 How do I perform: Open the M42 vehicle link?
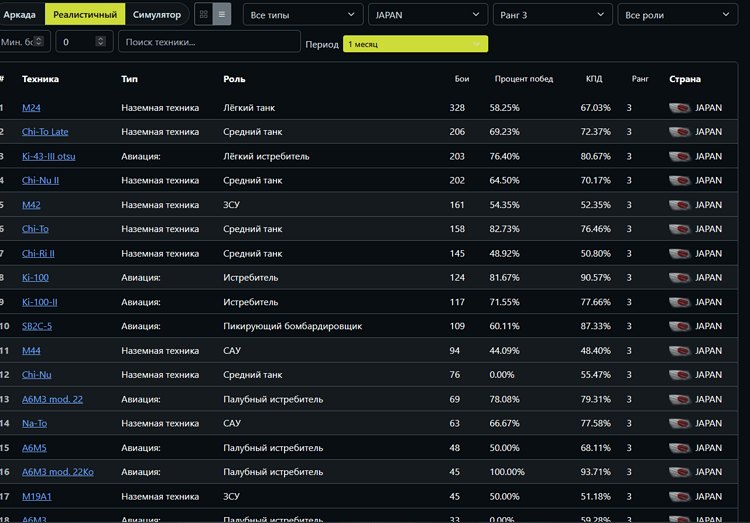click(31, 205)
